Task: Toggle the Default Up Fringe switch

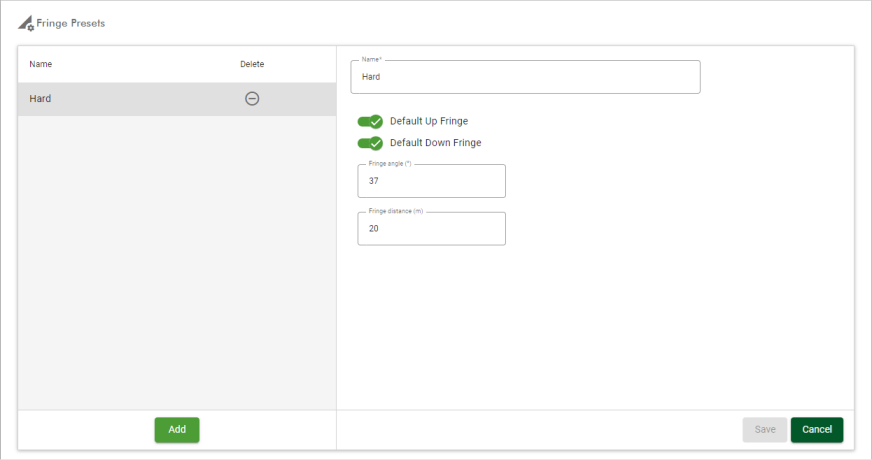Action: click(370, 121)
